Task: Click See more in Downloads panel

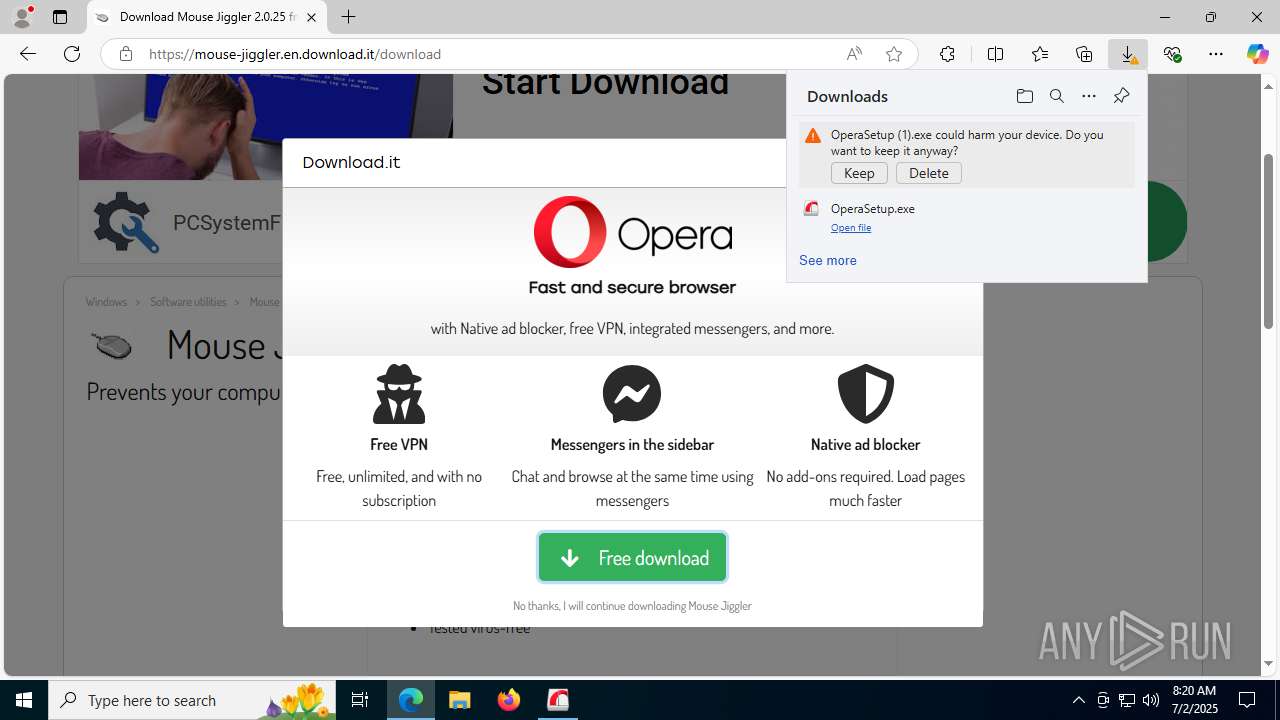Action: click(827, 260)
